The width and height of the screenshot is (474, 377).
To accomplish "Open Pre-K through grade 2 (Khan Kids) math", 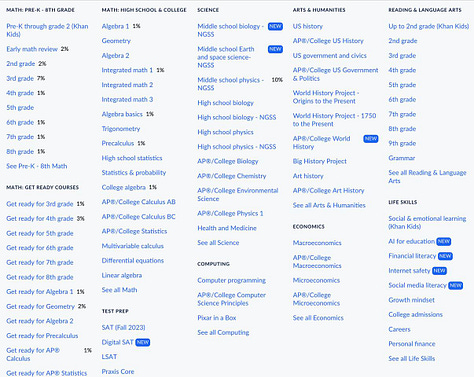I will [47, 30].
